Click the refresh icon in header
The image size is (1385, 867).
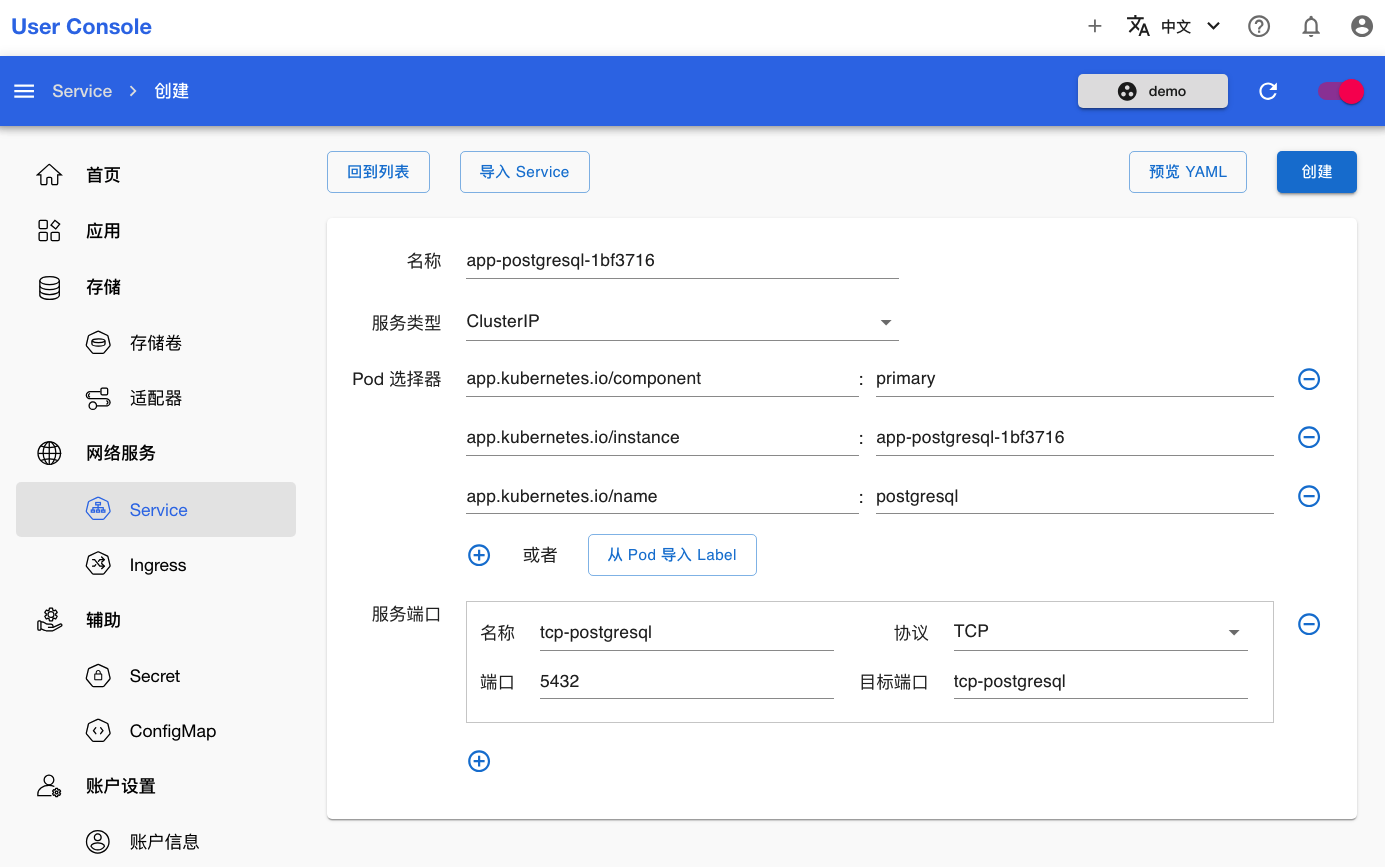(x=1268, y=91)
